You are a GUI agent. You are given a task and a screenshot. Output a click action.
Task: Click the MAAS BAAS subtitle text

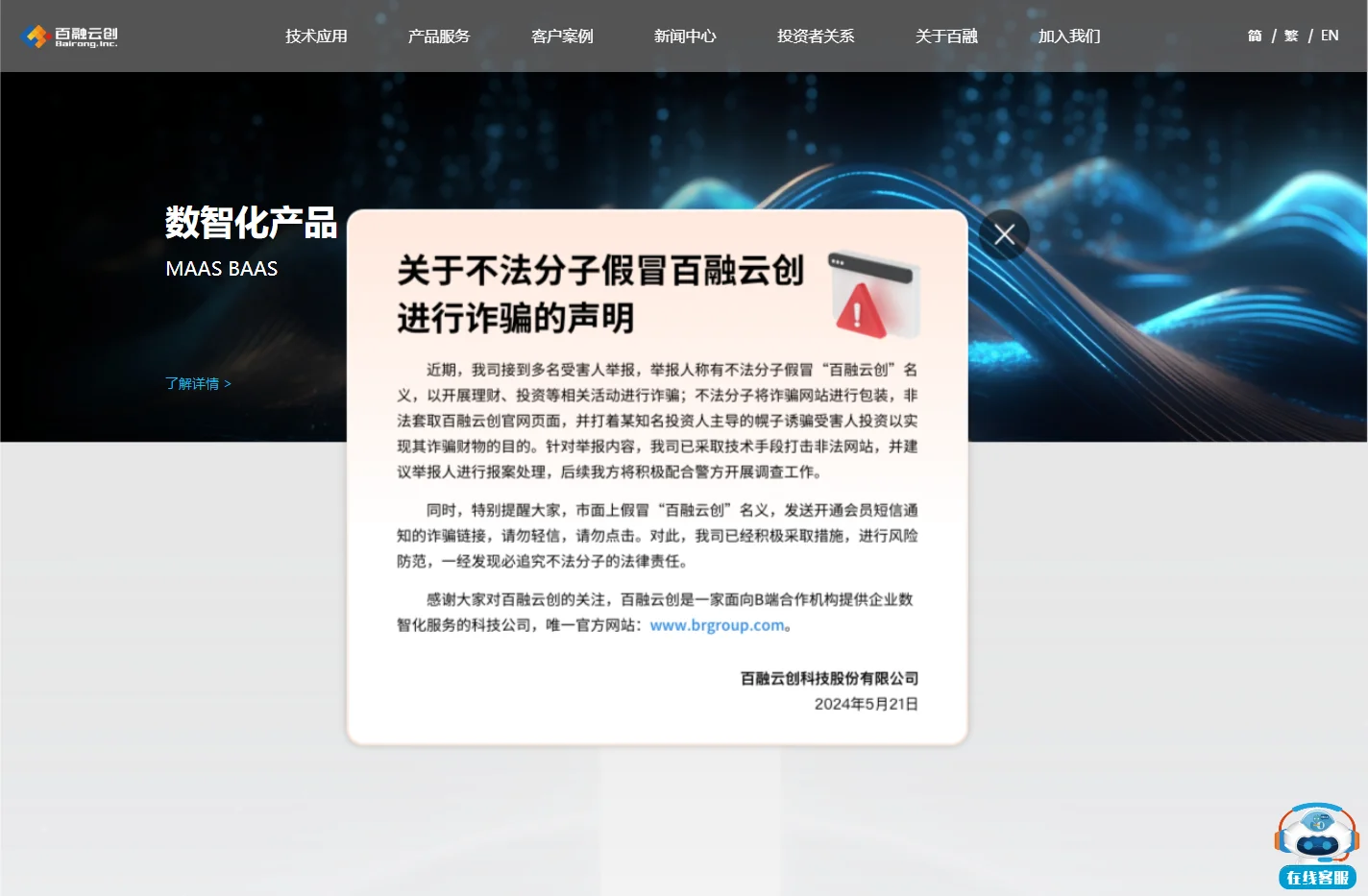coord(222,269)
